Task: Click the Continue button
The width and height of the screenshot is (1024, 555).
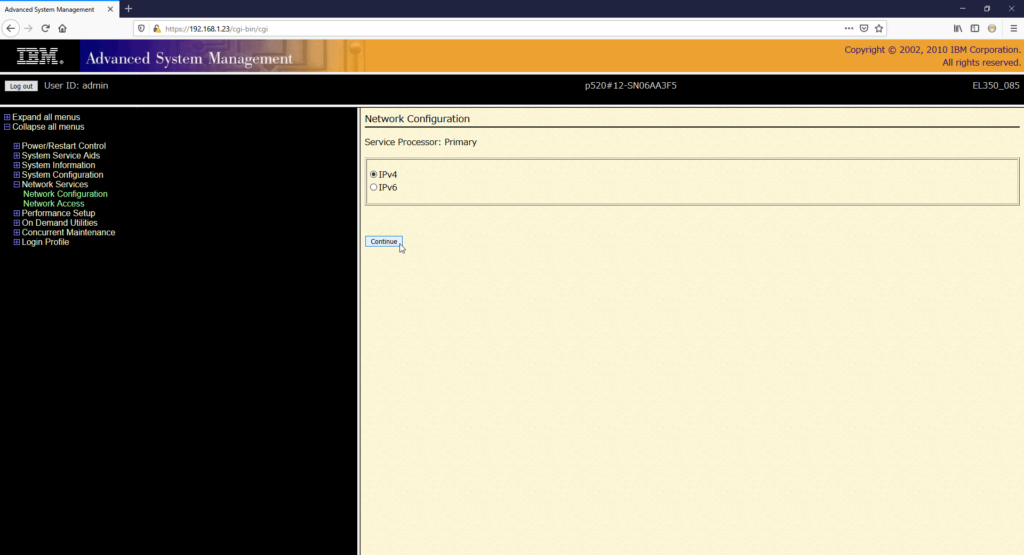Action: tap(383, 242)
